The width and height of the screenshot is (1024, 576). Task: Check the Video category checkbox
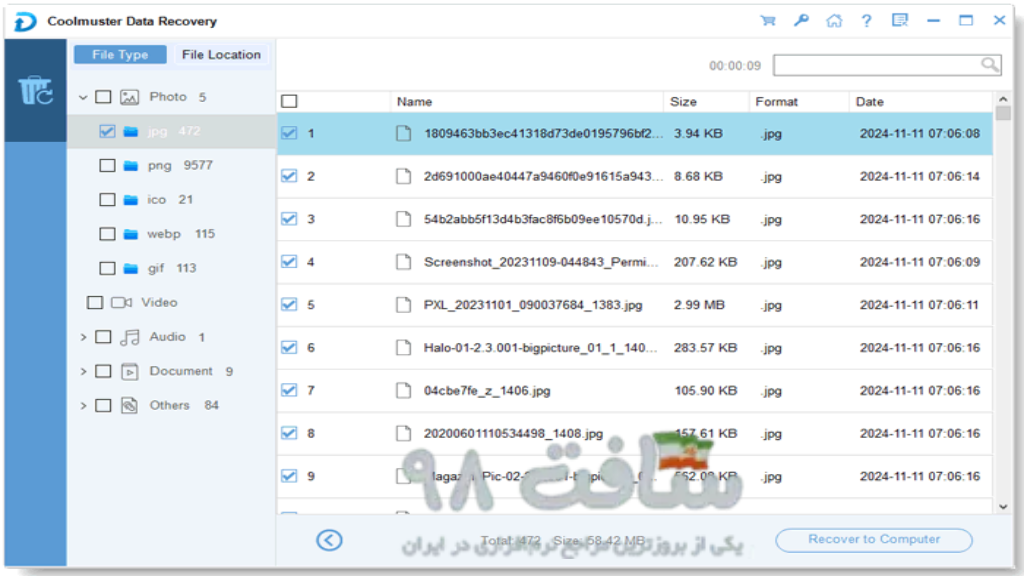pos(95,302)
